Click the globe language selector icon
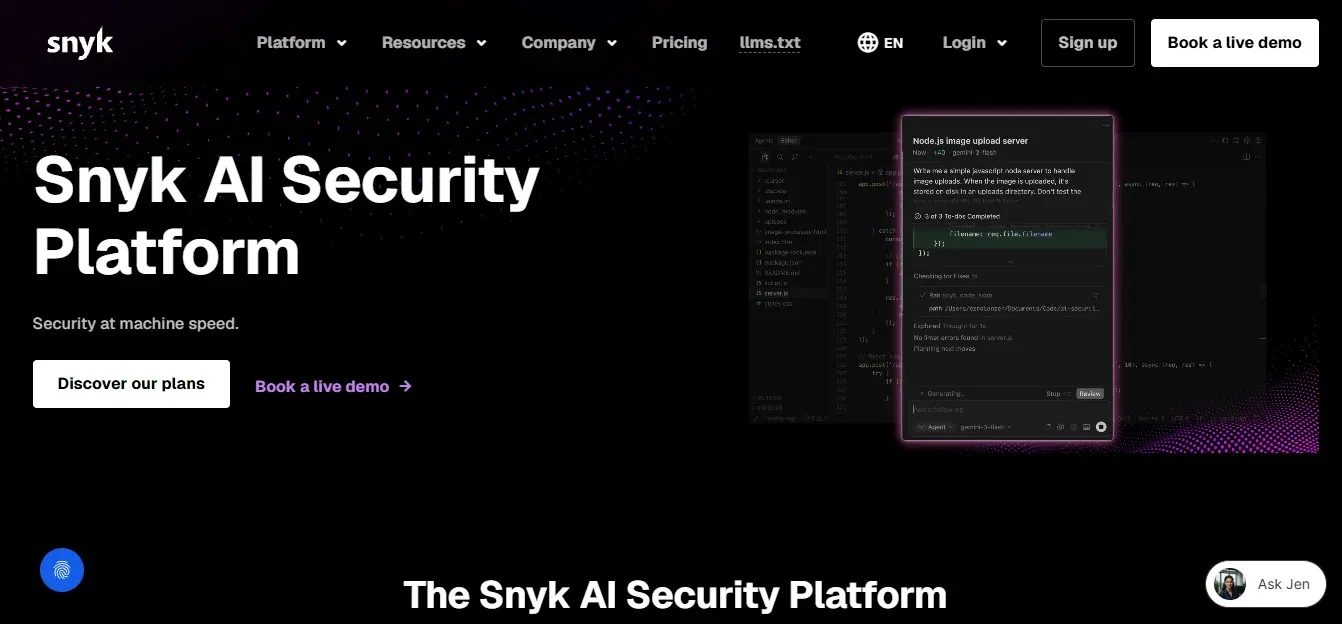The height and width of the screenshot is (624, 1342). click(x=868, y=43)
